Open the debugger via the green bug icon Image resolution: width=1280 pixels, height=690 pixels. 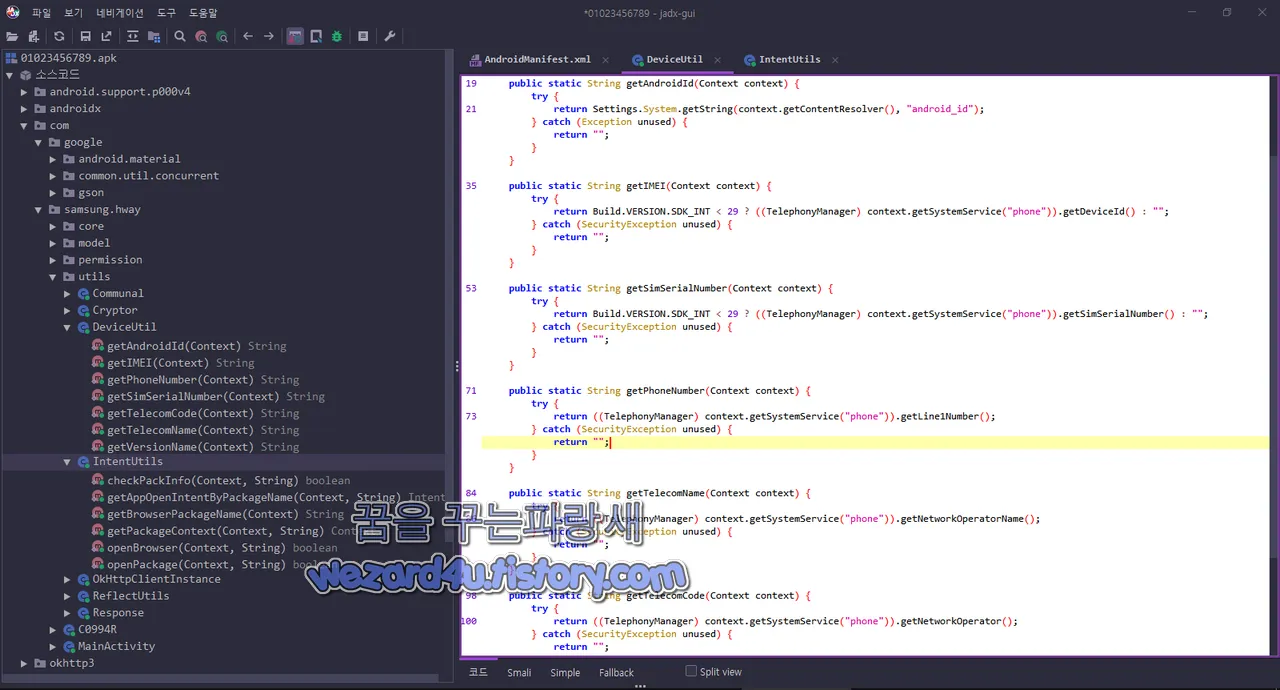coord(337,36)
